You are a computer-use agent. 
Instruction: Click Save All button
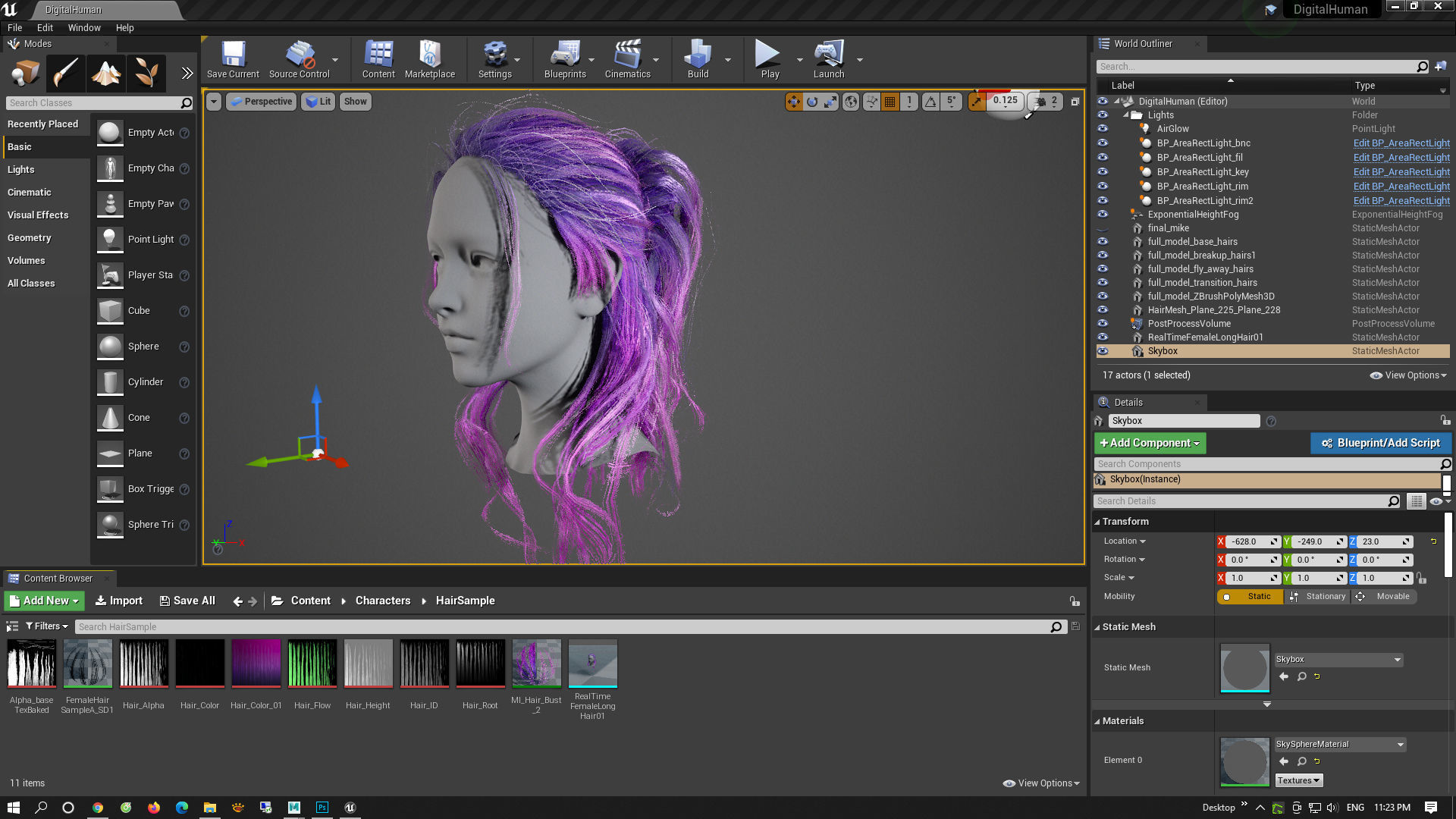(187, 601)
